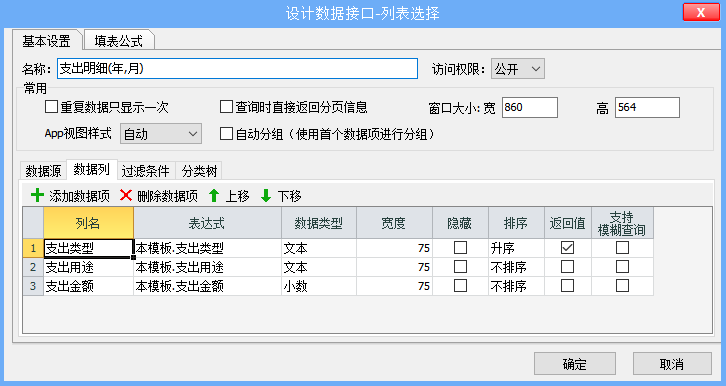The width and height of the screenshot is (726, 386).
Task: Click expression cell 本模板.支出类型
Action: (207, 248)
